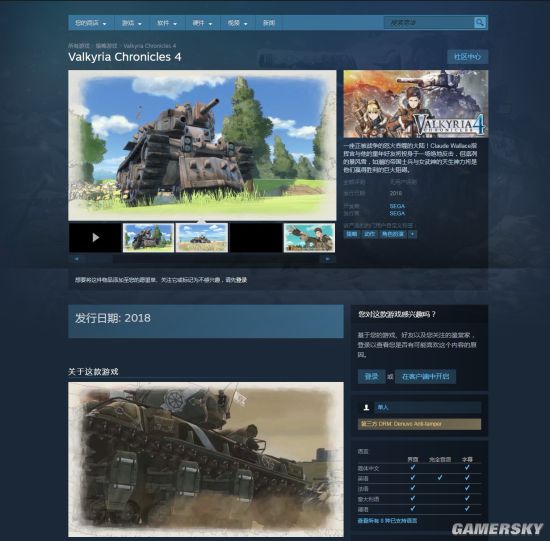Click the 简体中文 interface checkmark

point(413,468)
